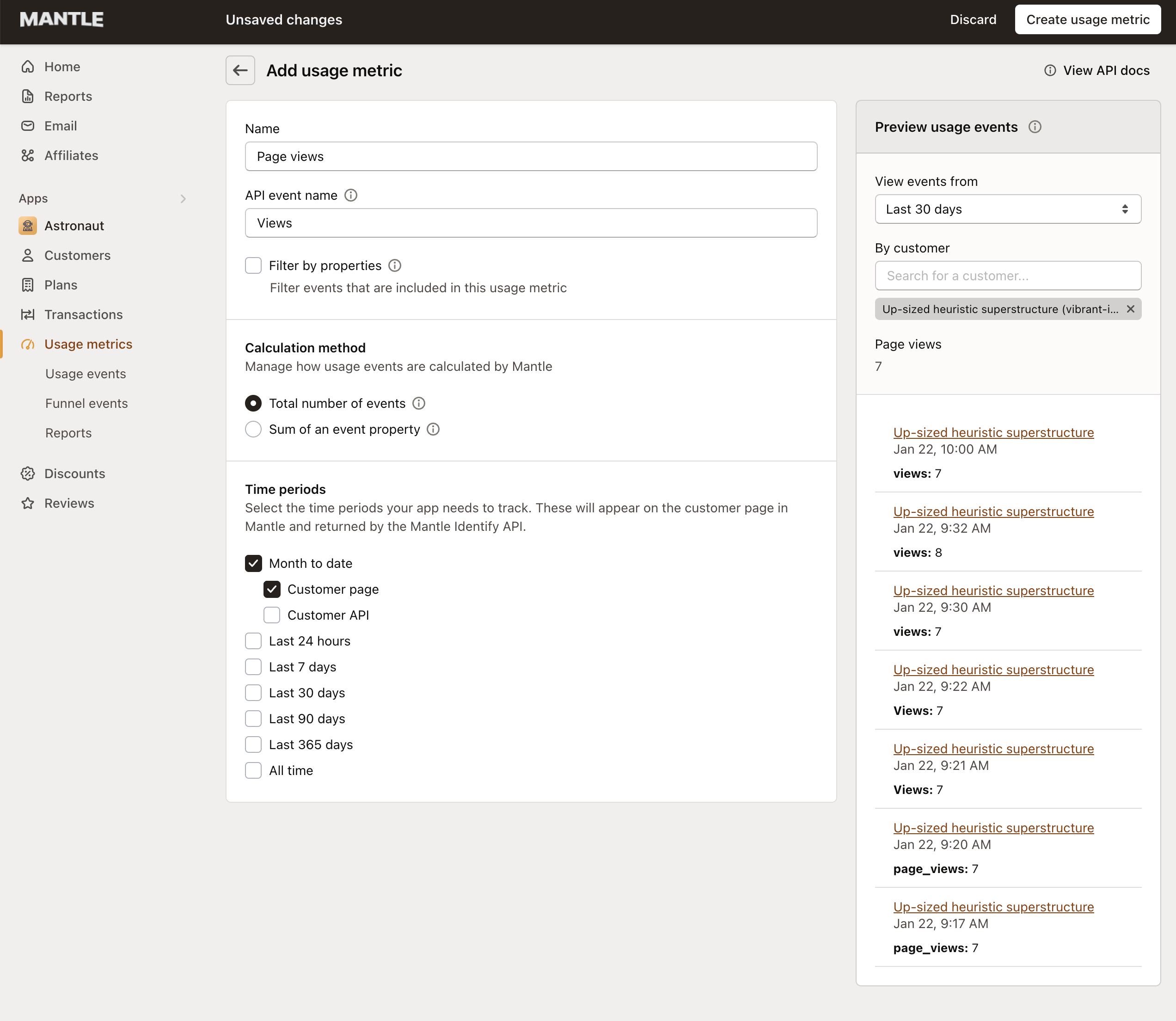Enable Filter by properties checkbox
This screenshot has height=1021, width=1176.
tap(253, 265)
